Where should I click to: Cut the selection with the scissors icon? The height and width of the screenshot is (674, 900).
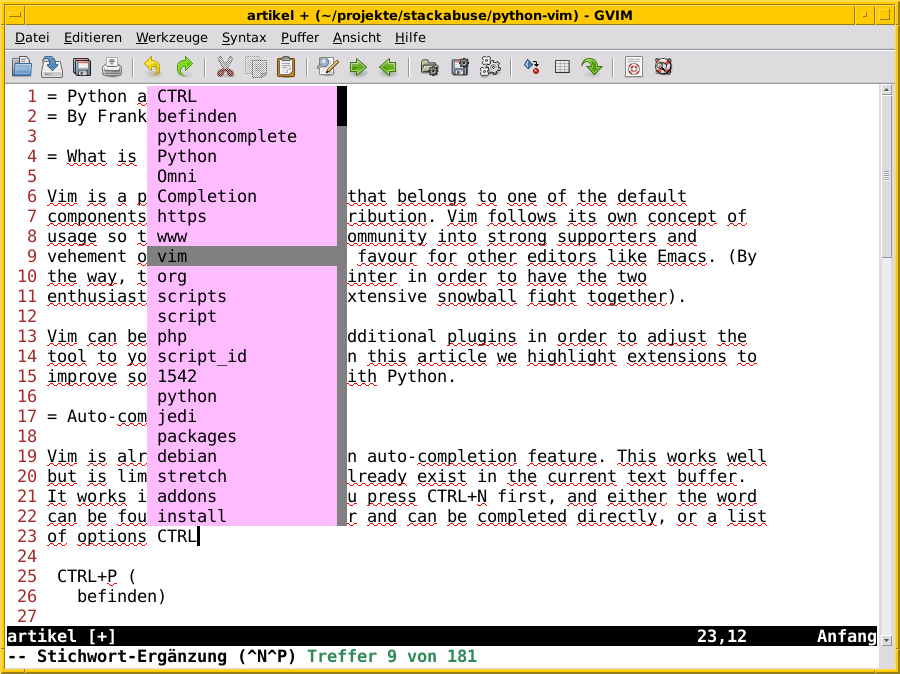tap(225, 67)
